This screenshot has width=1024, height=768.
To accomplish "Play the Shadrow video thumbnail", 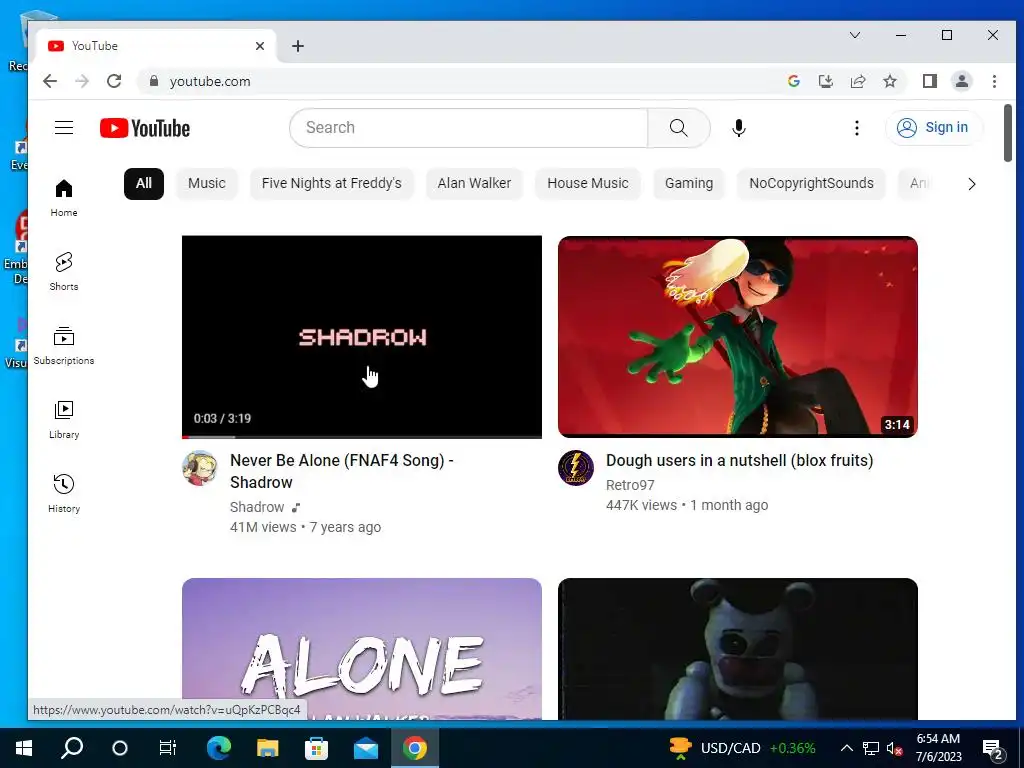I will point(362,337).
